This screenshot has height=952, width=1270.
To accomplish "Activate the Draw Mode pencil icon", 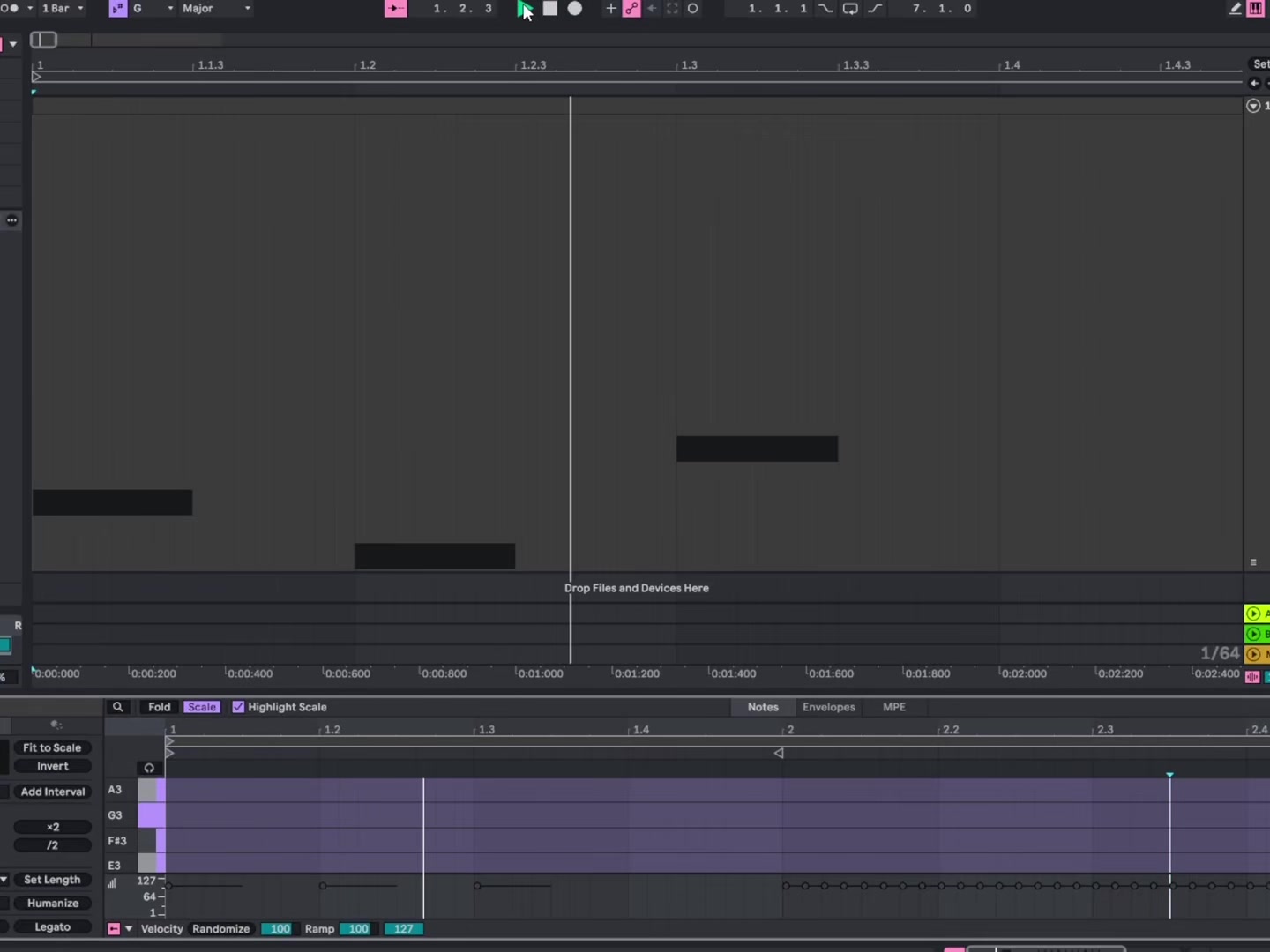I will (x=1236, y=9).
